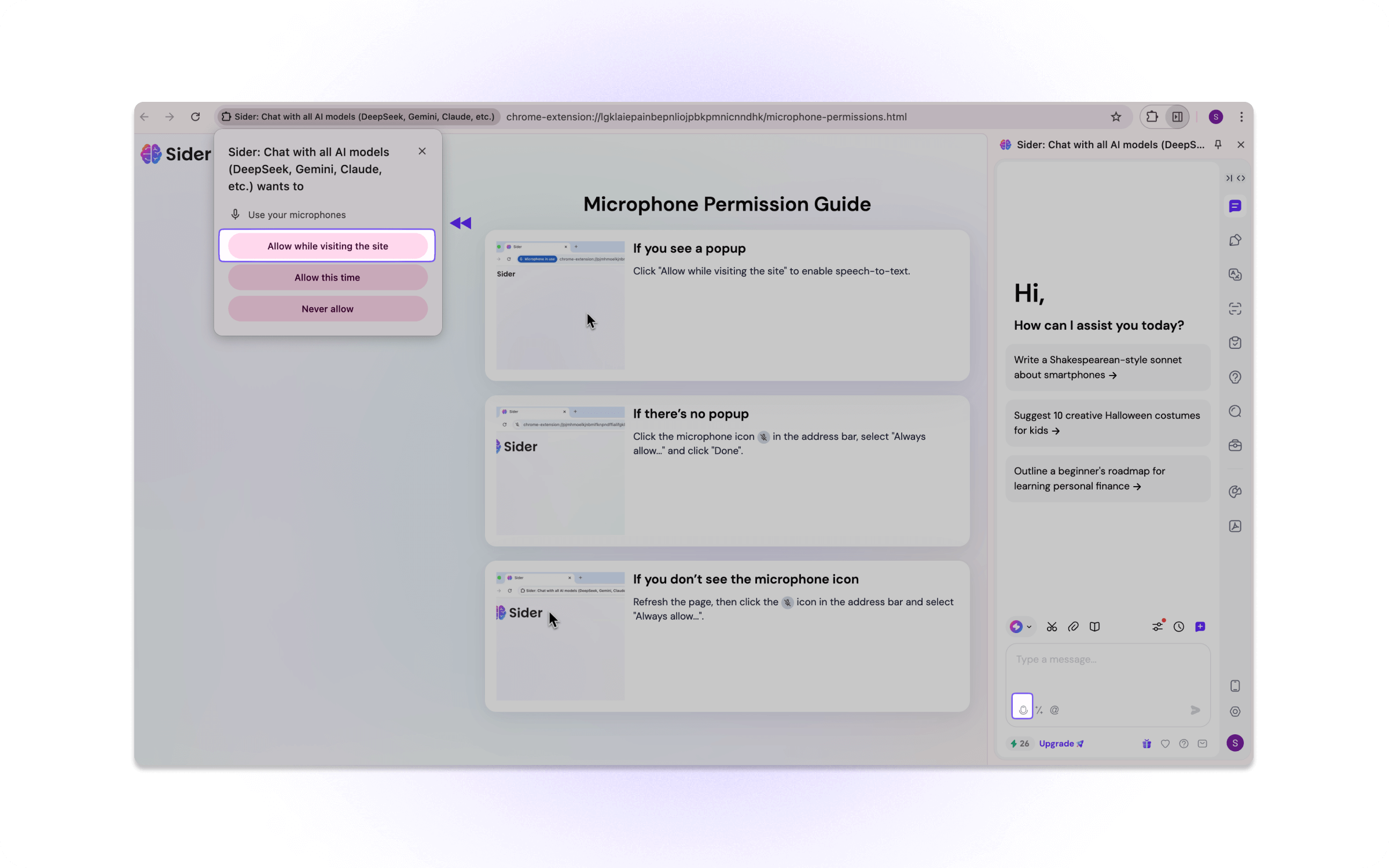
Task: Open the OCR scan tool in sidebar
Action: coord(1235,308)
